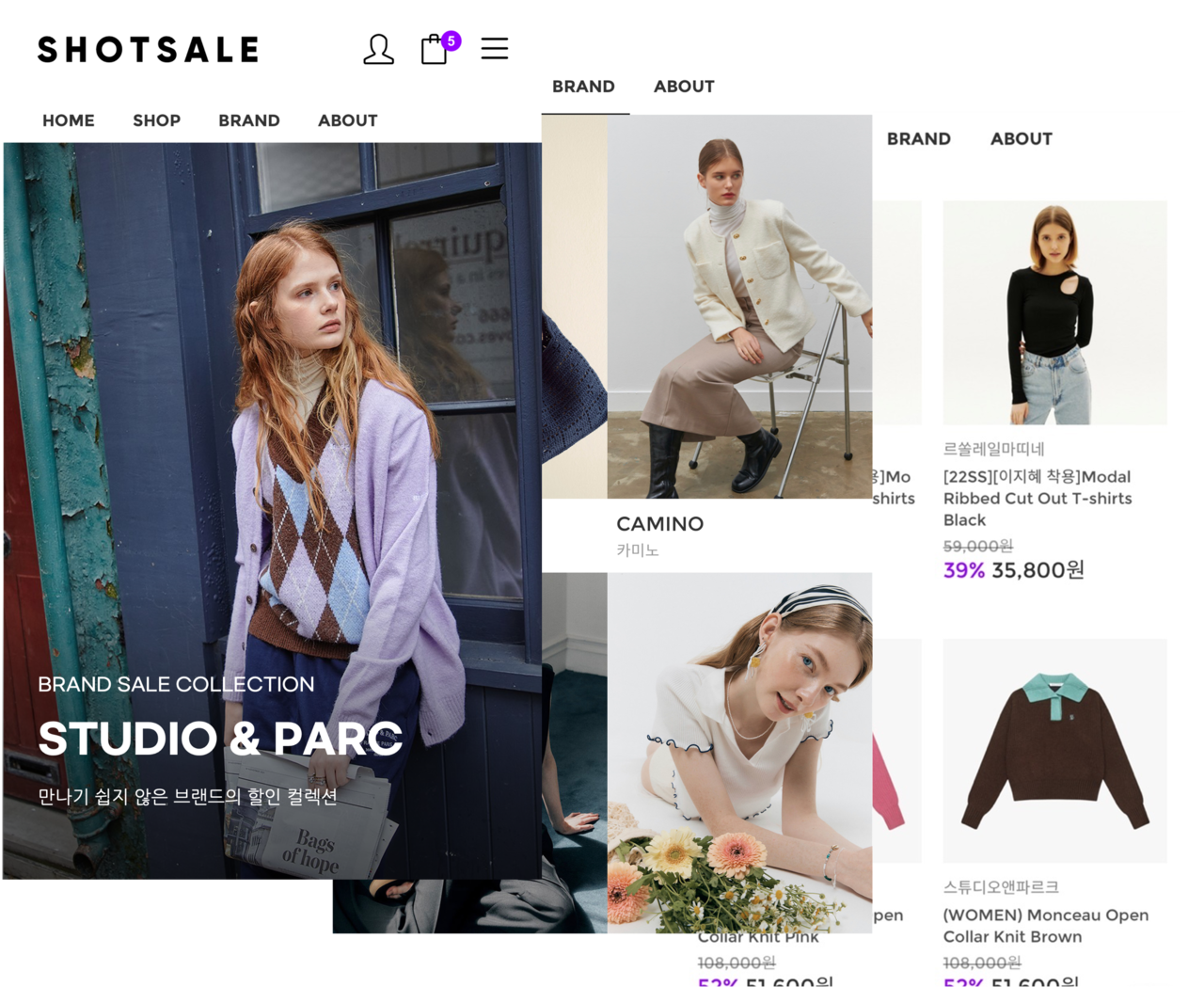1204x987 pixels.
Task: Select ABOUT tab in the middle screen
Action: [x=684, y=87]
